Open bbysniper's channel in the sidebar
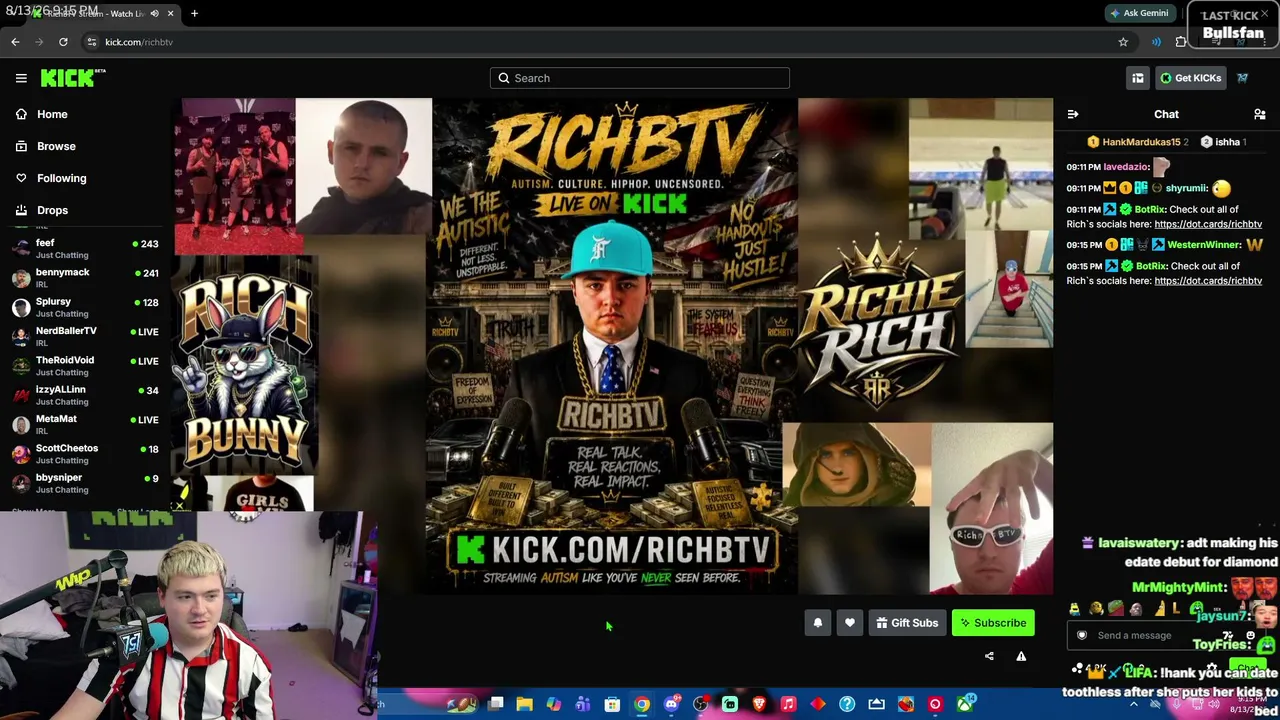The image size is (1280, 720). pos(86,483)
